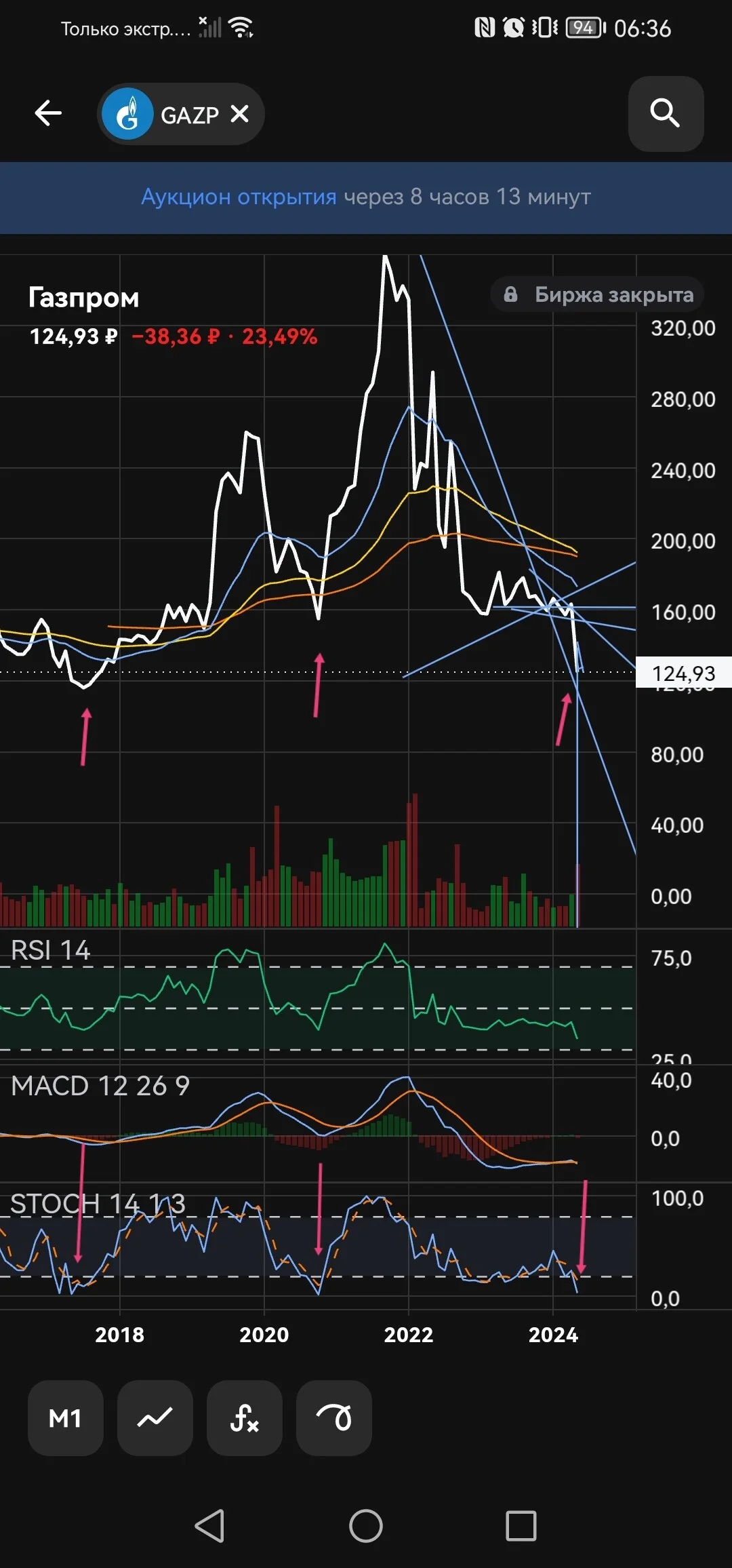Change chart type with line icon
Viewport: 732px width, 1568px height.
pos(155,1417)
